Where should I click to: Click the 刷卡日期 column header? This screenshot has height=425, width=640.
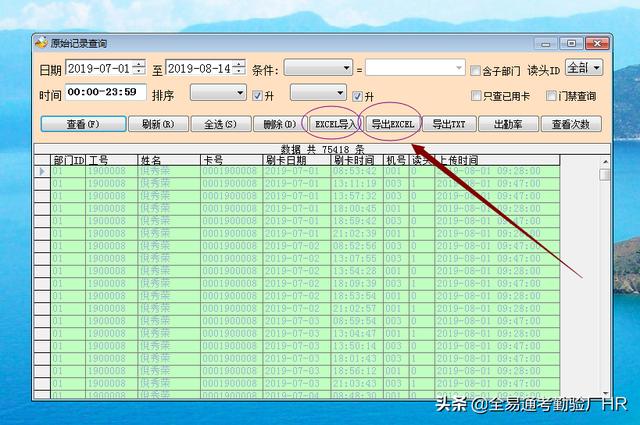coord(296,160)
